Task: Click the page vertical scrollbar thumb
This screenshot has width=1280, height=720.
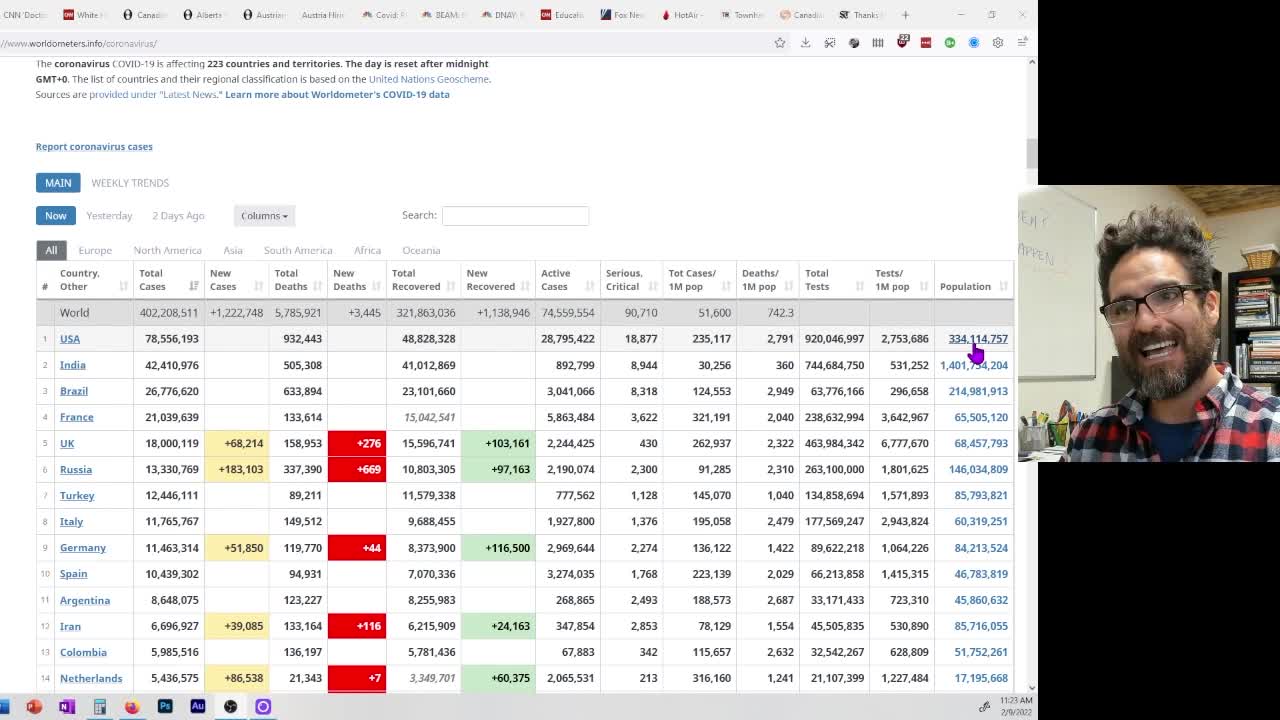Action: [1032, 154]
